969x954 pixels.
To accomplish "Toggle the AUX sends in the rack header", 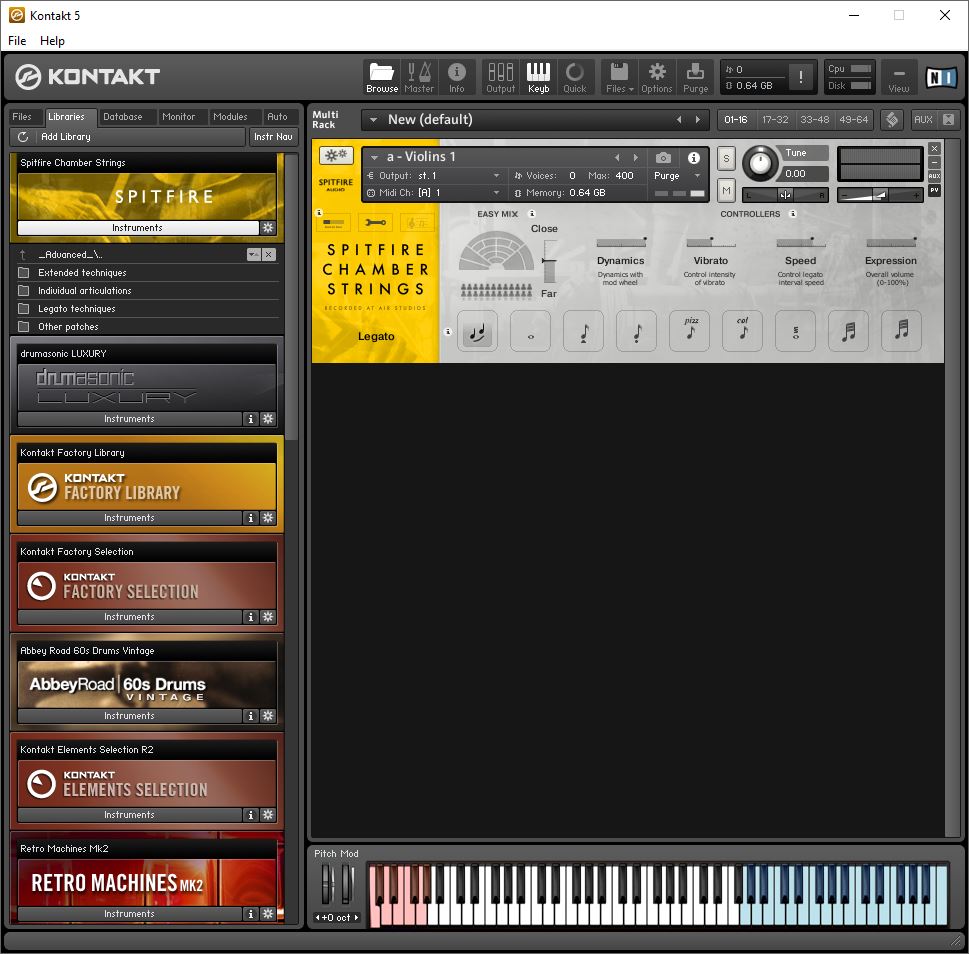I will click(x=923, y=119).
